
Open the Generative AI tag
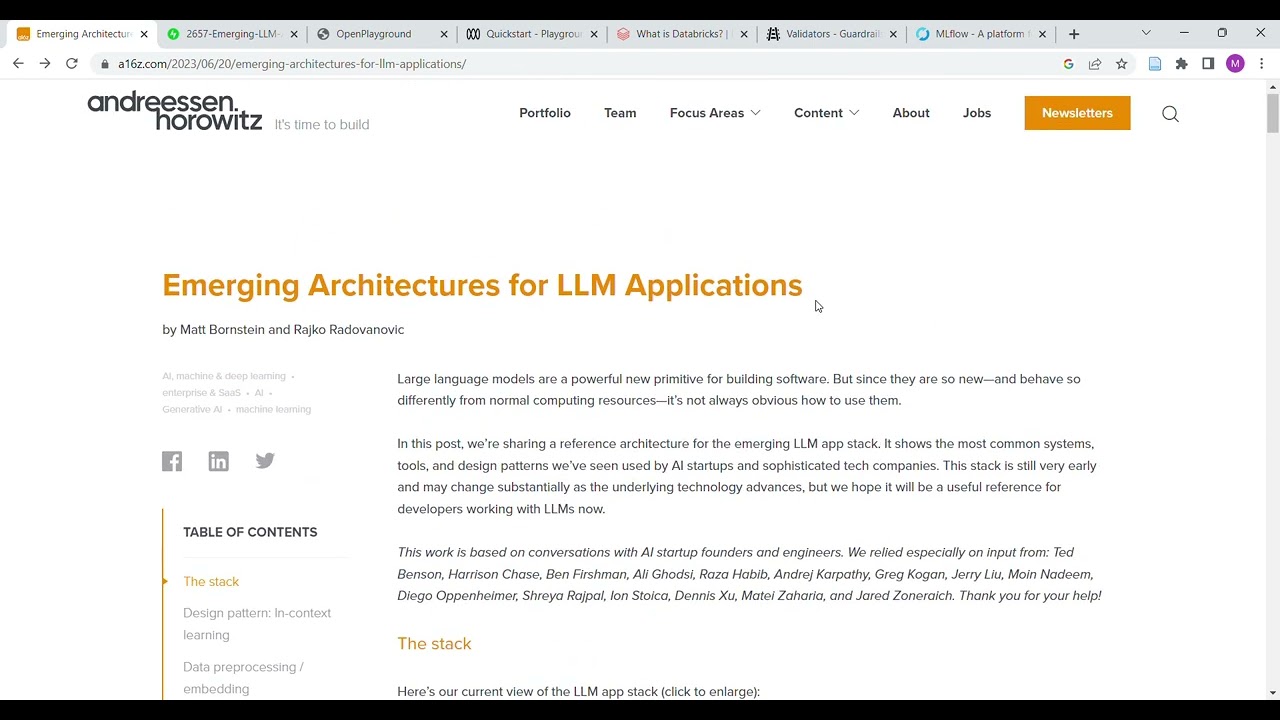click(x=192, y=409)
